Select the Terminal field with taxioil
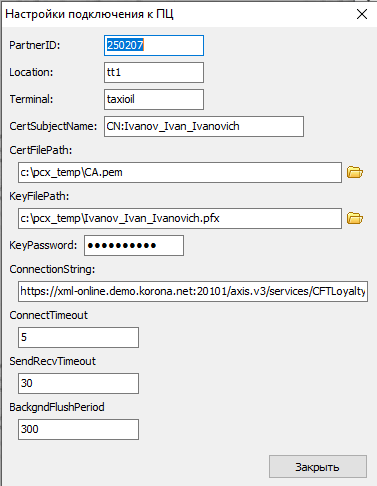This screenshot has width=377, height=486. 154,99
